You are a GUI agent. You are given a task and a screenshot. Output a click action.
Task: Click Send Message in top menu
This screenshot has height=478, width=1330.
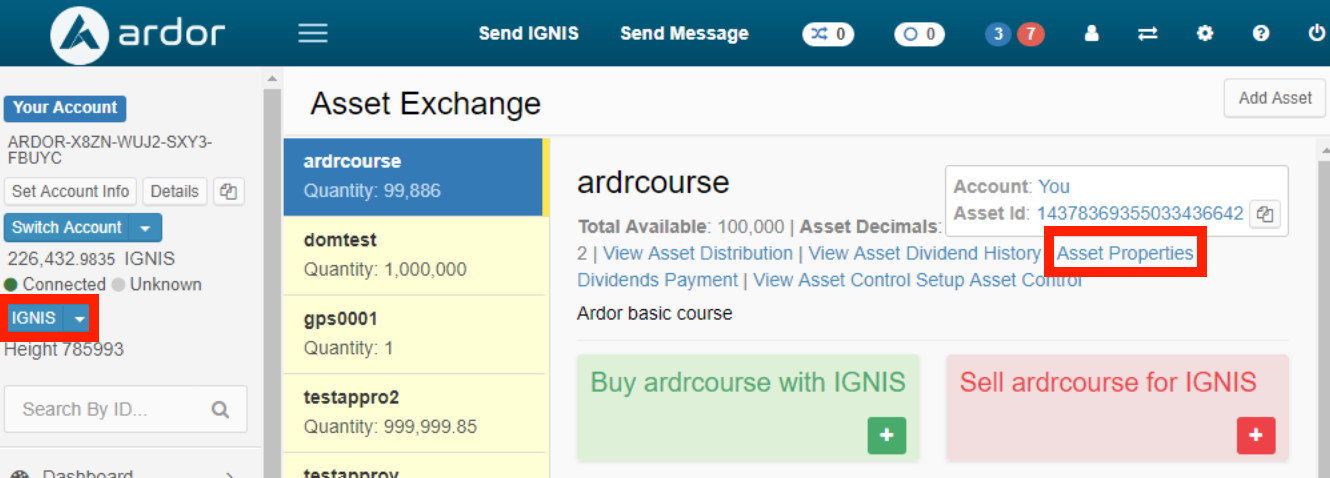684,34
